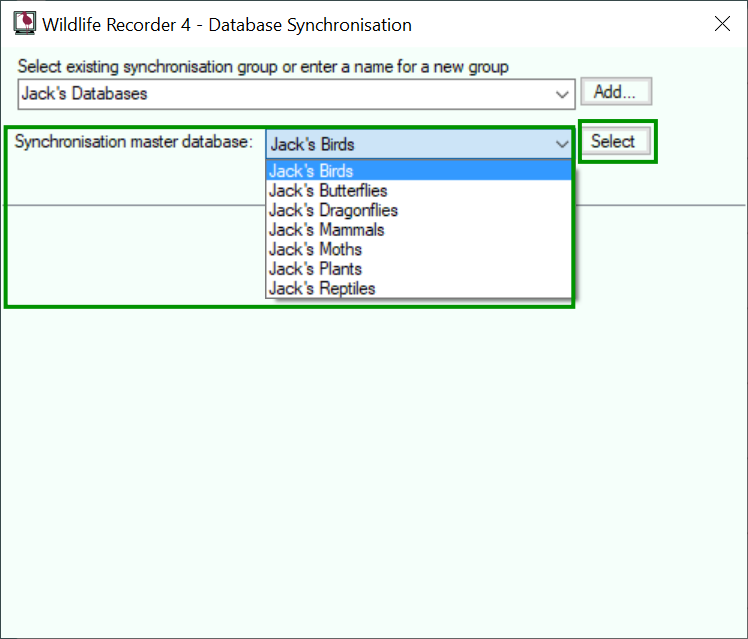Open the synchronisation group dropdown arrow
The width and height of the screenshot is (748, 639).
click(x=562, y=94)
